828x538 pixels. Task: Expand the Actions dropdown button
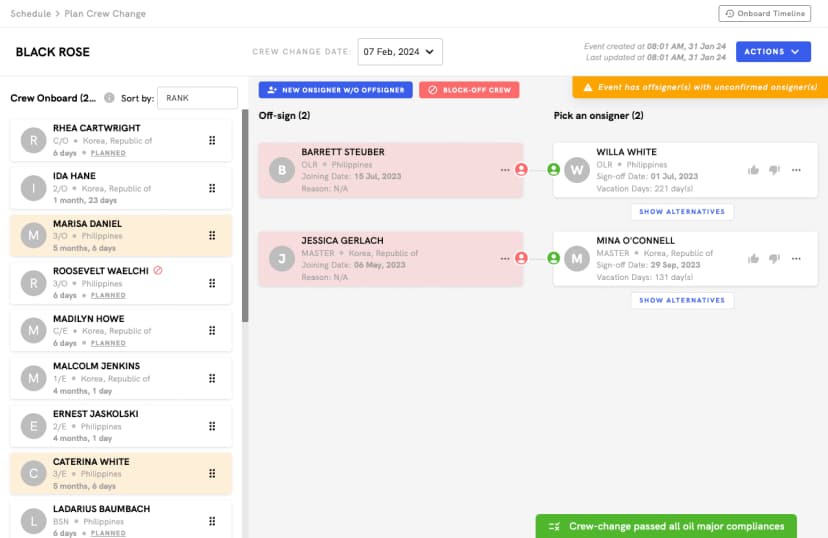[772, 52]
